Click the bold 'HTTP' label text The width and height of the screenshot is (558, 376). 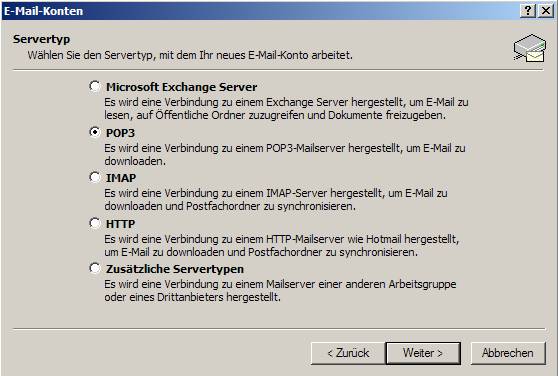[120, 224]
